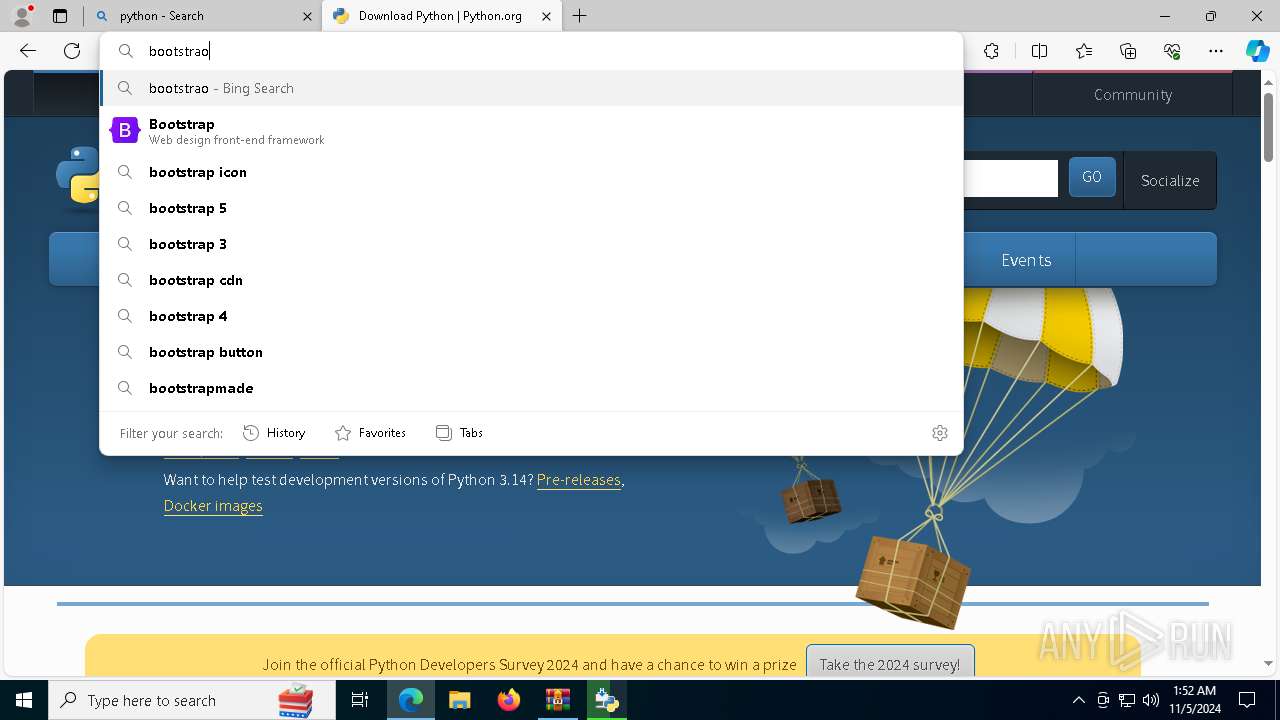The width and height of the screenshot is (1280, 720).
Task: Show hidden tray icons chevron
Action: 1078,700
